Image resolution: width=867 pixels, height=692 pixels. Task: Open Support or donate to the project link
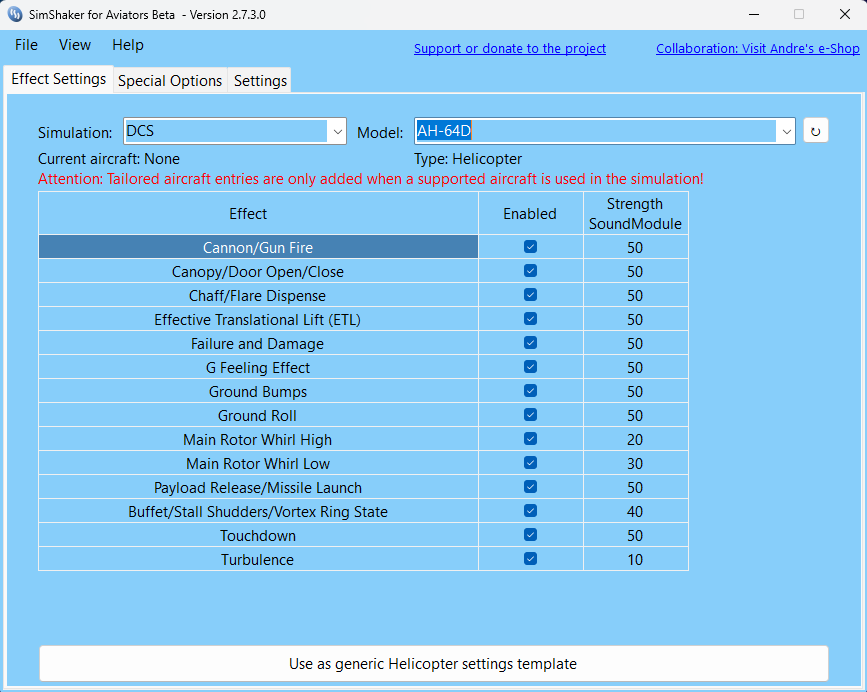click(510, 49)
